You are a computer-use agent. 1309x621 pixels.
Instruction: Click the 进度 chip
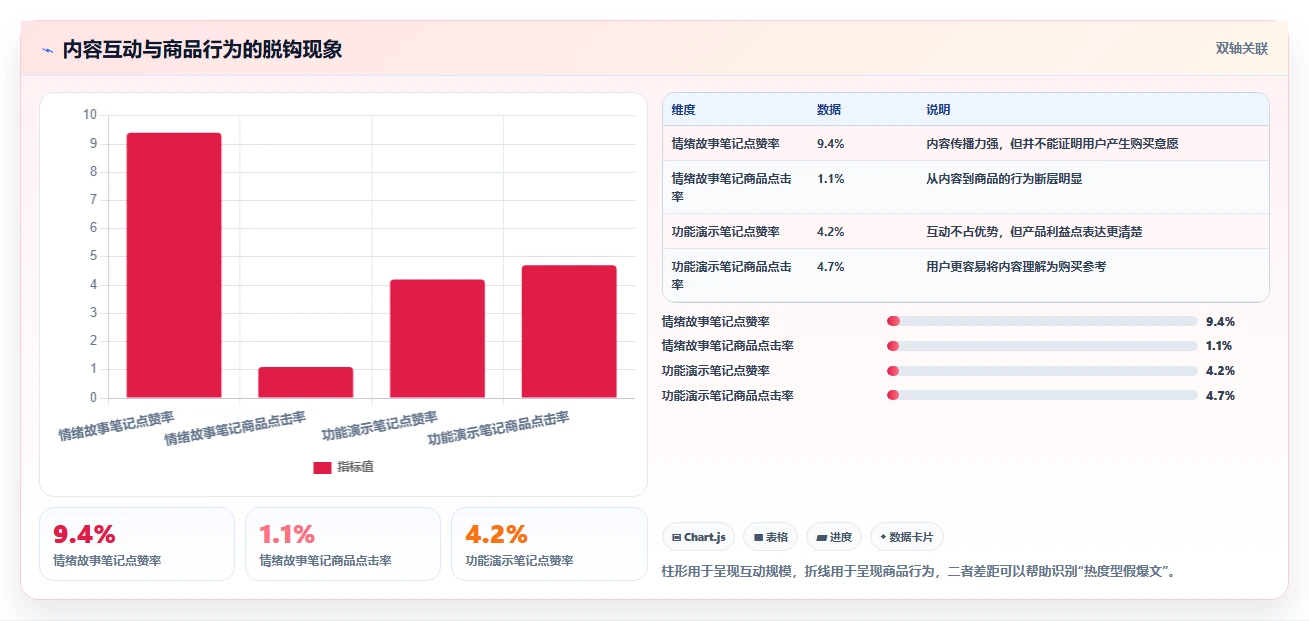click(834, 537)
